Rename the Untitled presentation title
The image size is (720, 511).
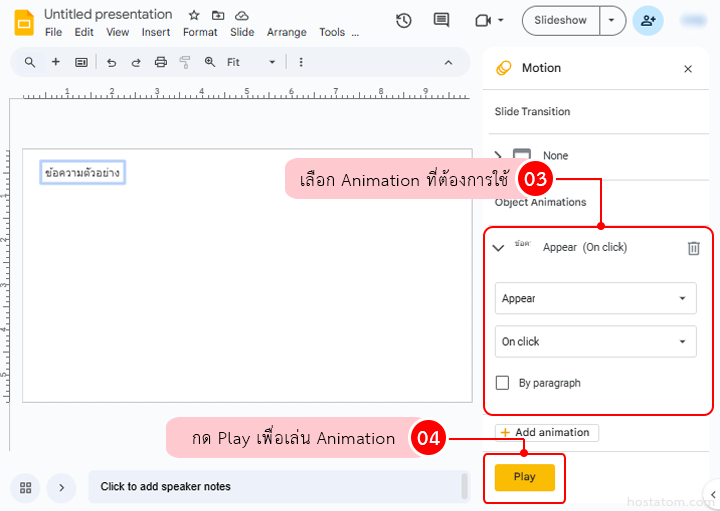click(x=108, y=14)
